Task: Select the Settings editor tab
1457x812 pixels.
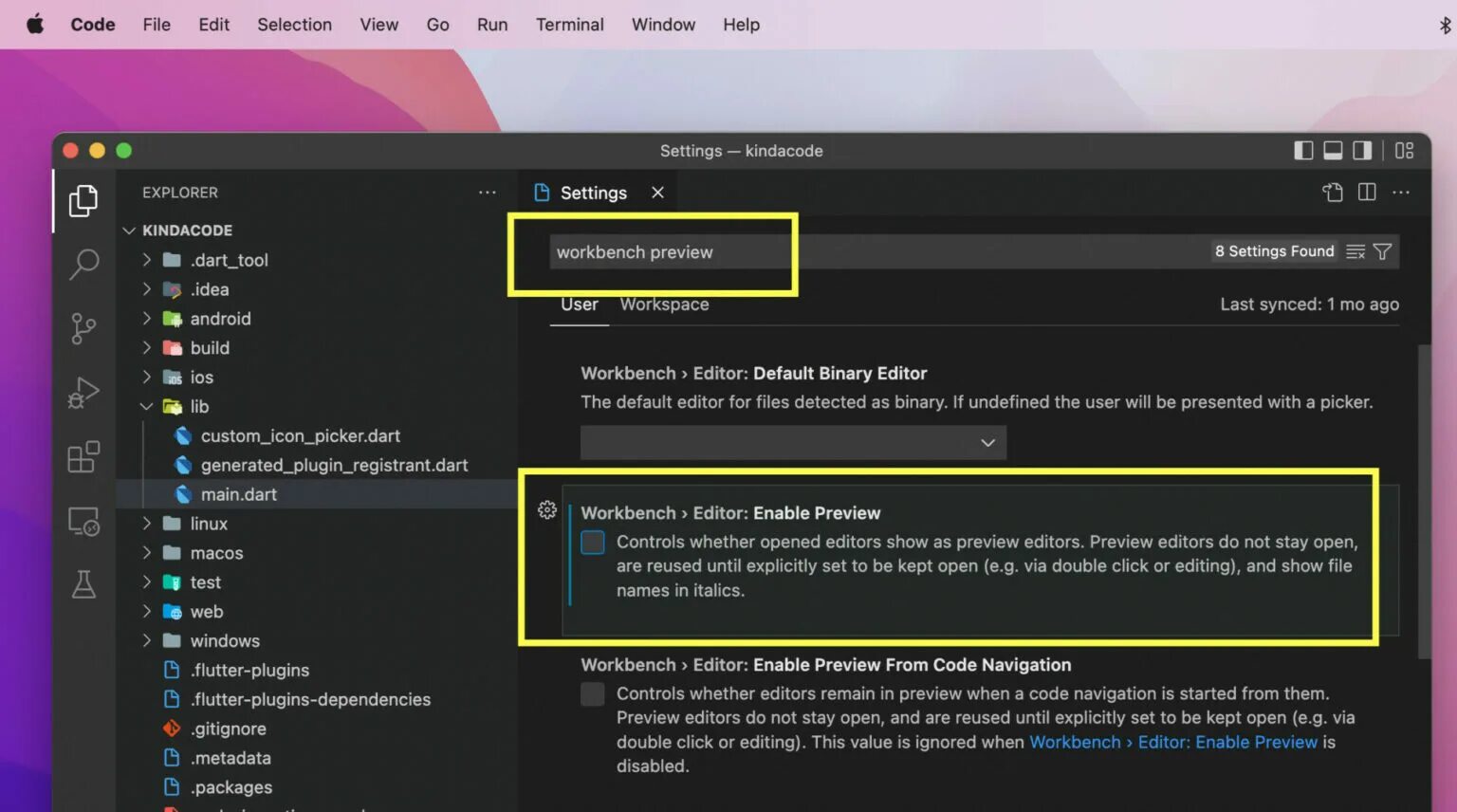Action: click(x=593, y=193)
